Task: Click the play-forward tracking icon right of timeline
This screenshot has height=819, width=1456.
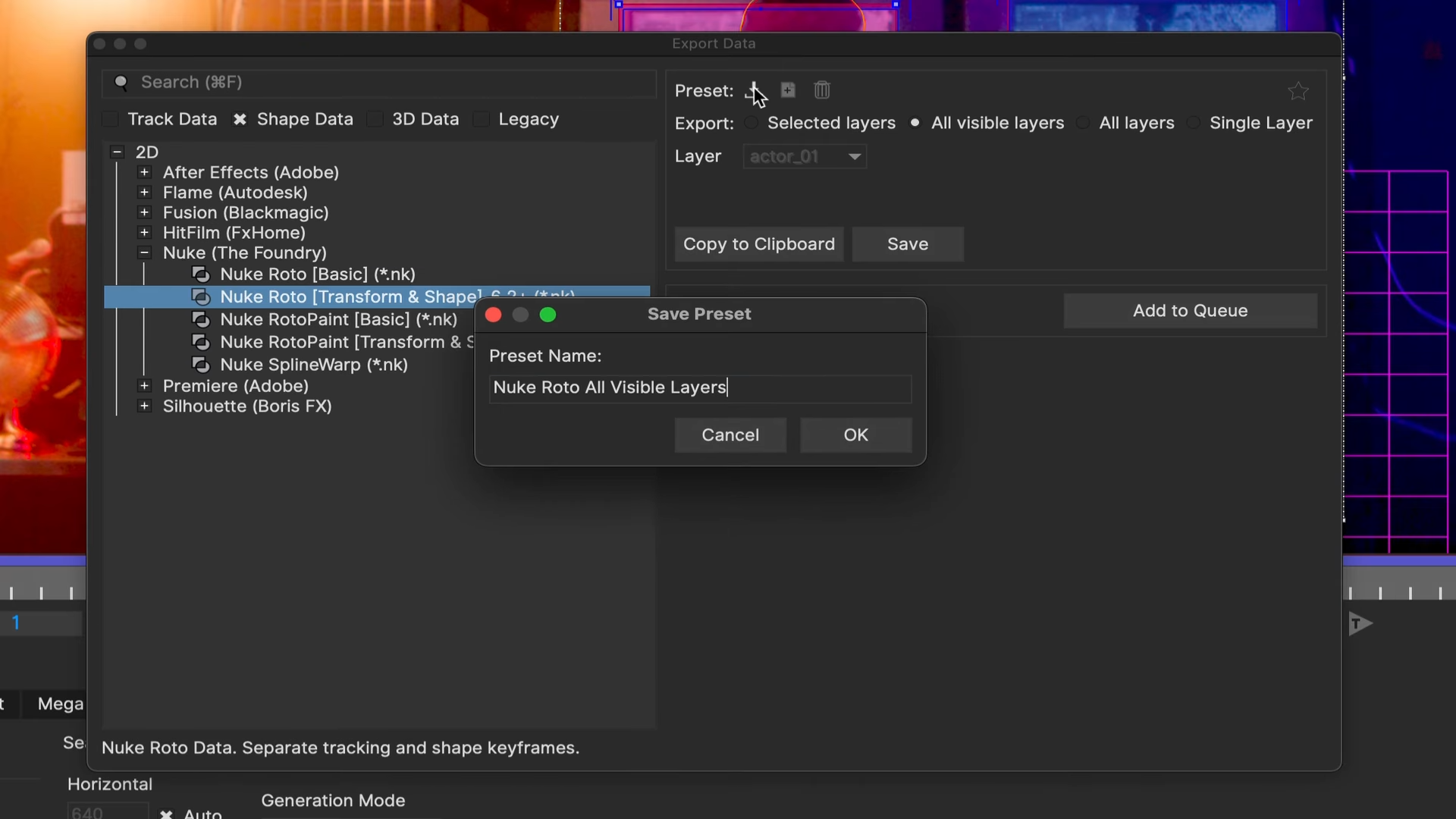Action: click(1360, 623)
